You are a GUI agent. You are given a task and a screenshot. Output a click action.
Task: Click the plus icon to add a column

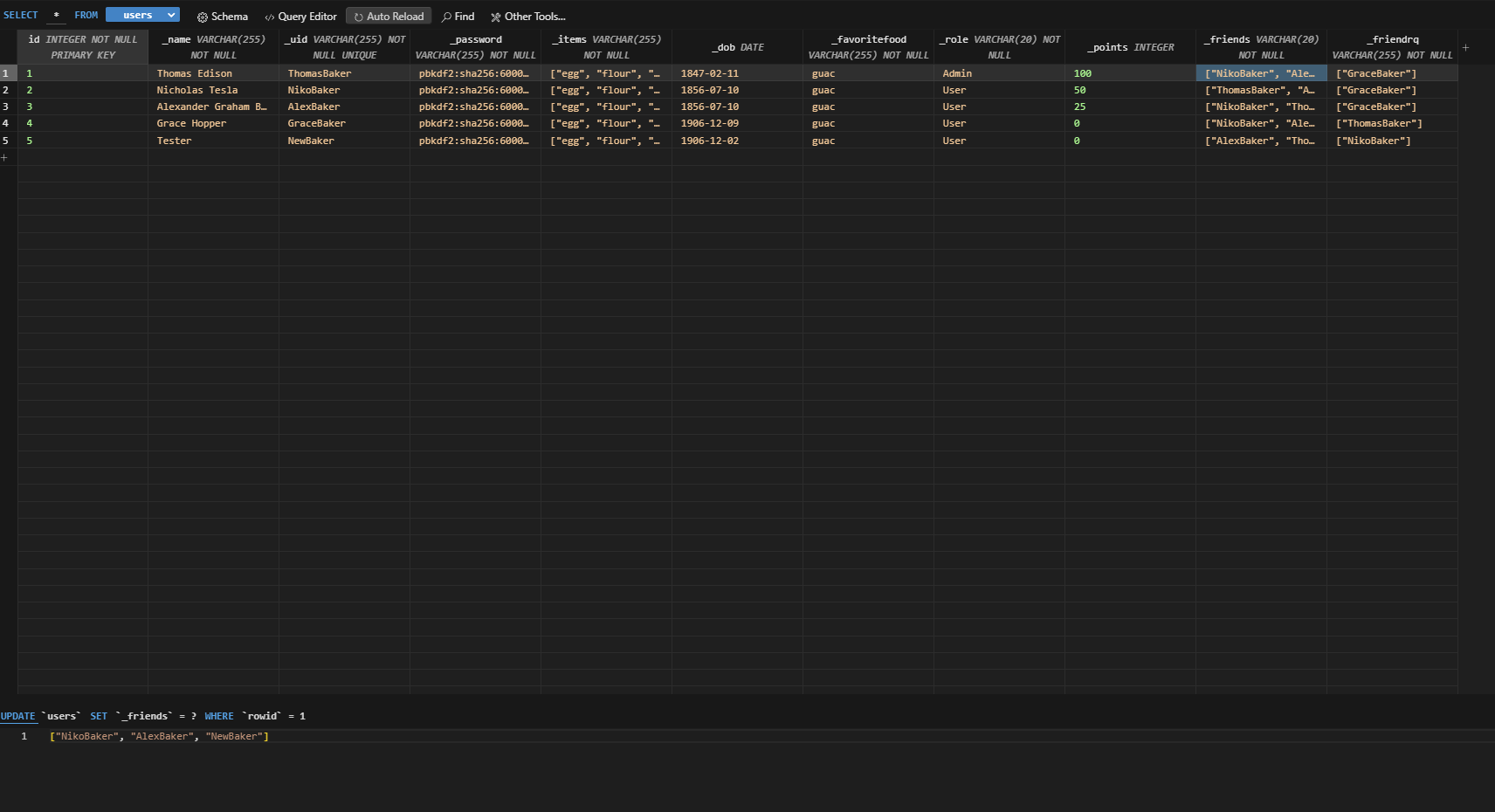click(1465, 47)
